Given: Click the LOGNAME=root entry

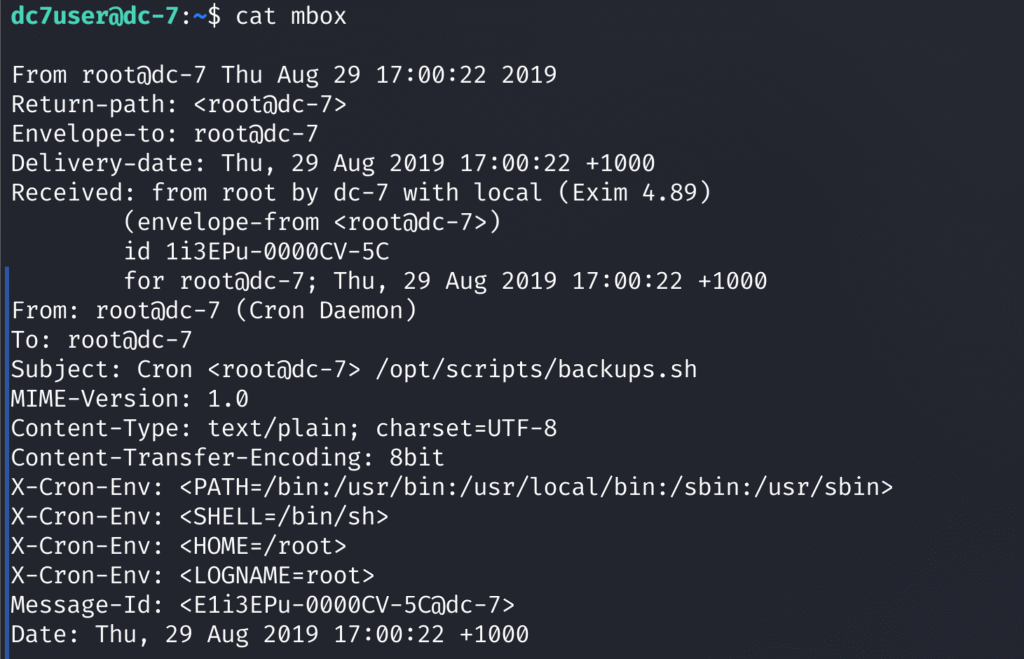Looking at the screenshot, I should pyautogui.click(x=277, y=576).
